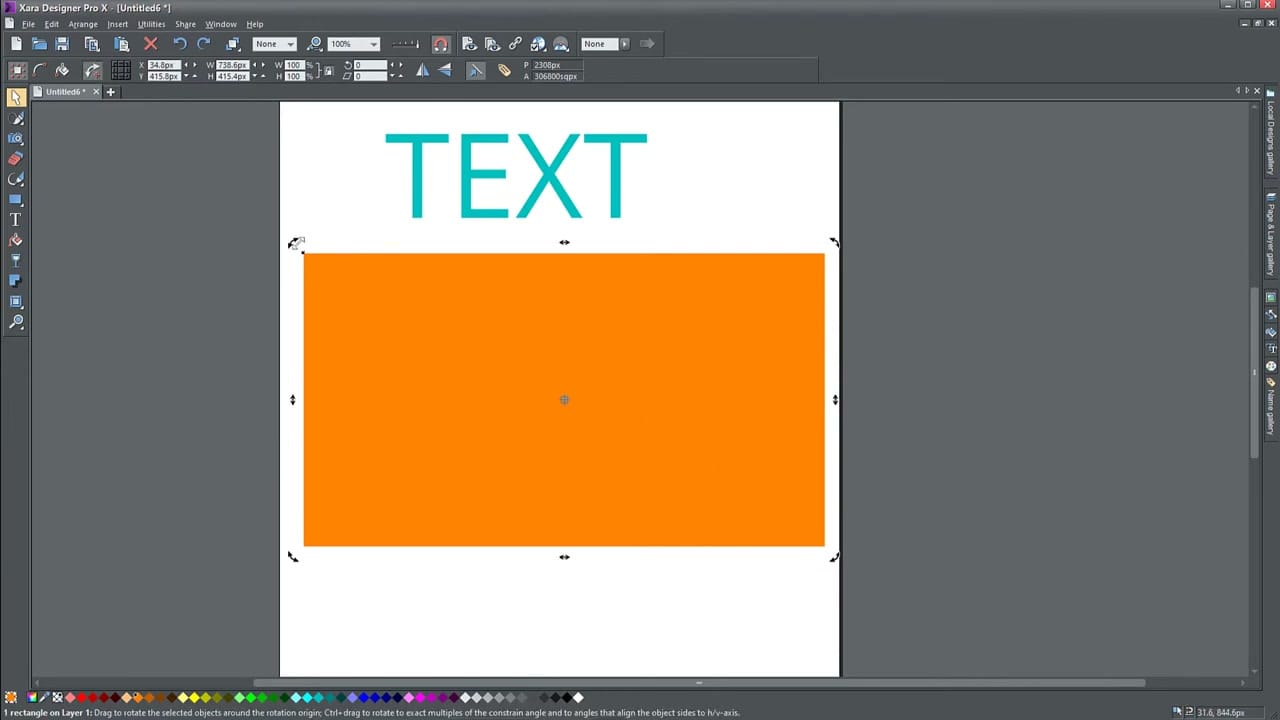1280x720 pixels.
Task: Select the Rectangle tool
Action: 16,199
